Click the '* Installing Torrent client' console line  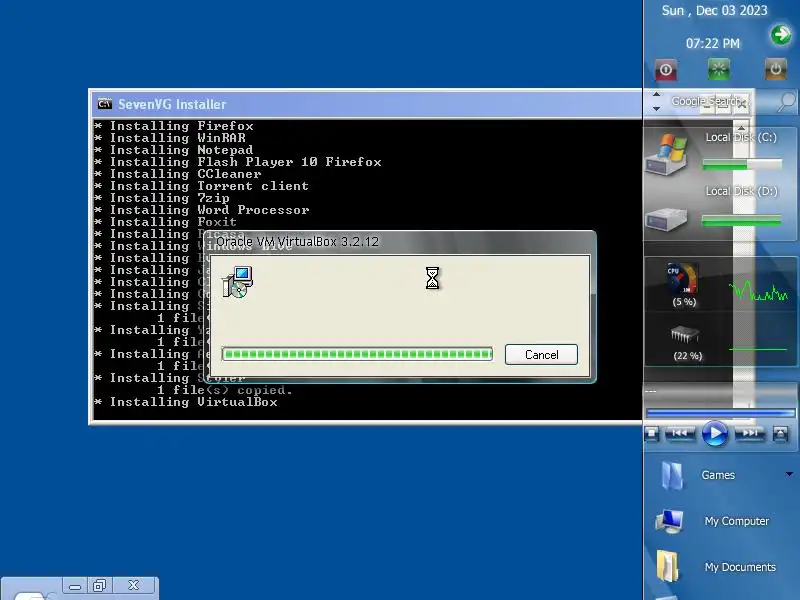coord(202,186)
